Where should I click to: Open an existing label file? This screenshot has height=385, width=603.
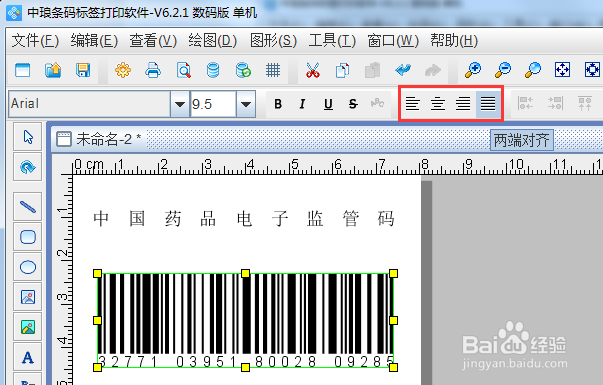click(53, 71)
